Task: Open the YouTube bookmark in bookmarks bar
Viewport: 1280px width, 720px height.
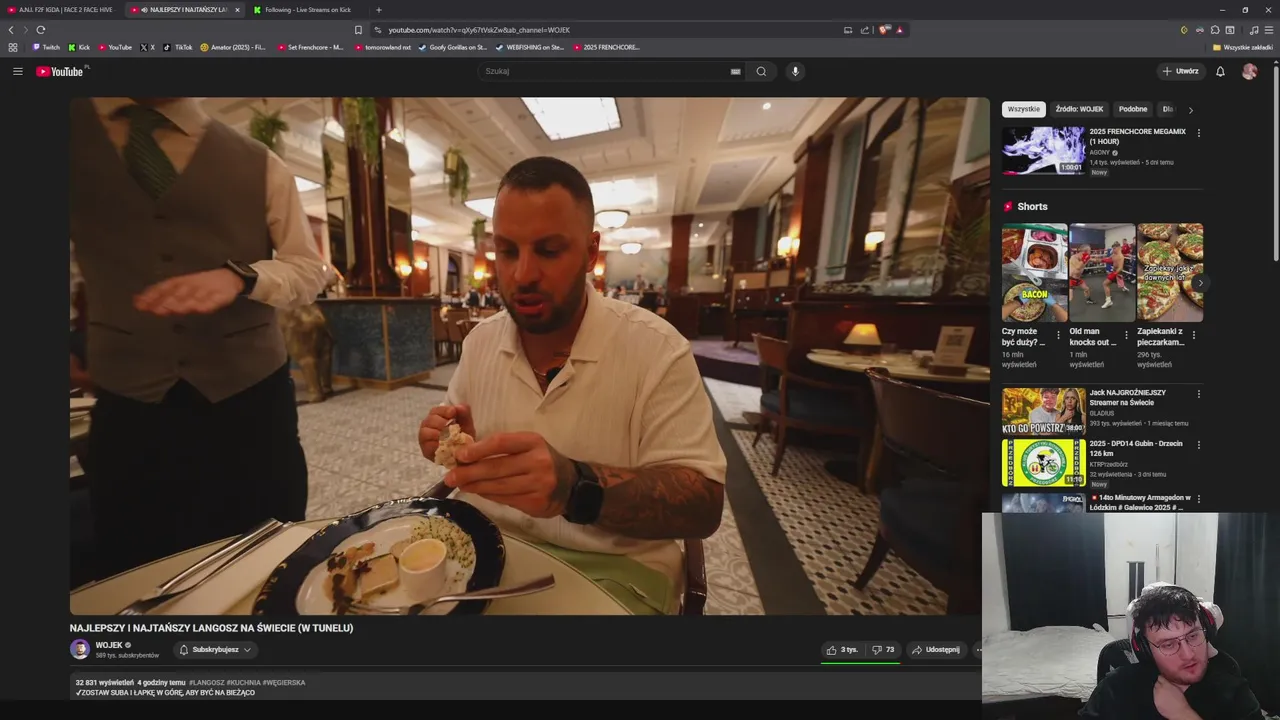Action: [x=115, y=47]
